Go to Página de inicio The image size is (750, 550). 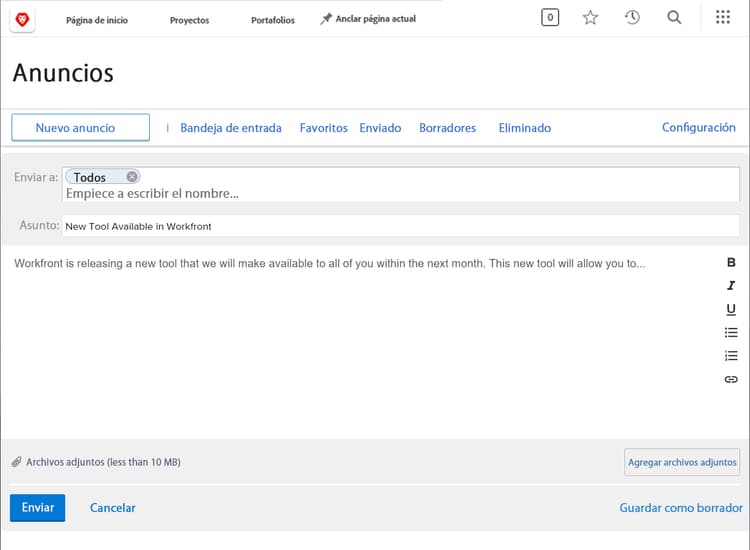click(97, 20)
